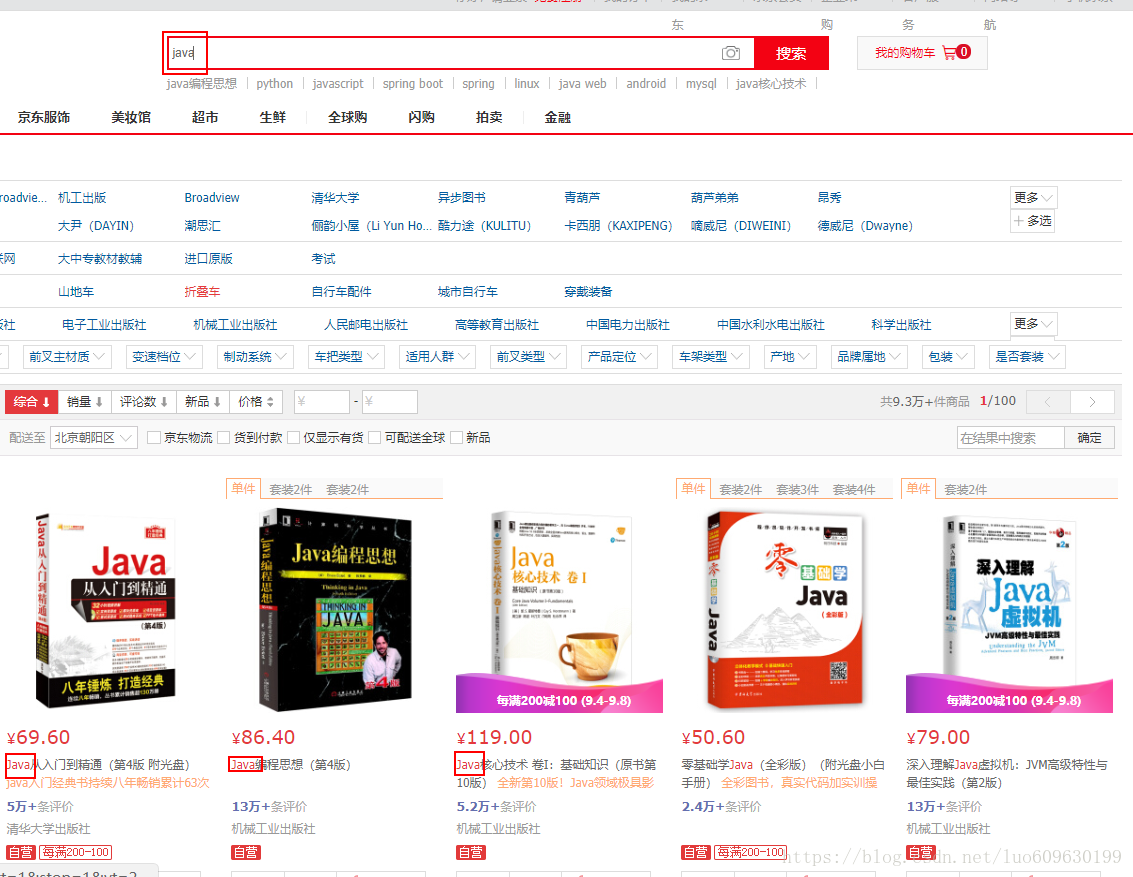Open 超市 navigation item
The image size is (1133, 877).
(x=205, y=117)
